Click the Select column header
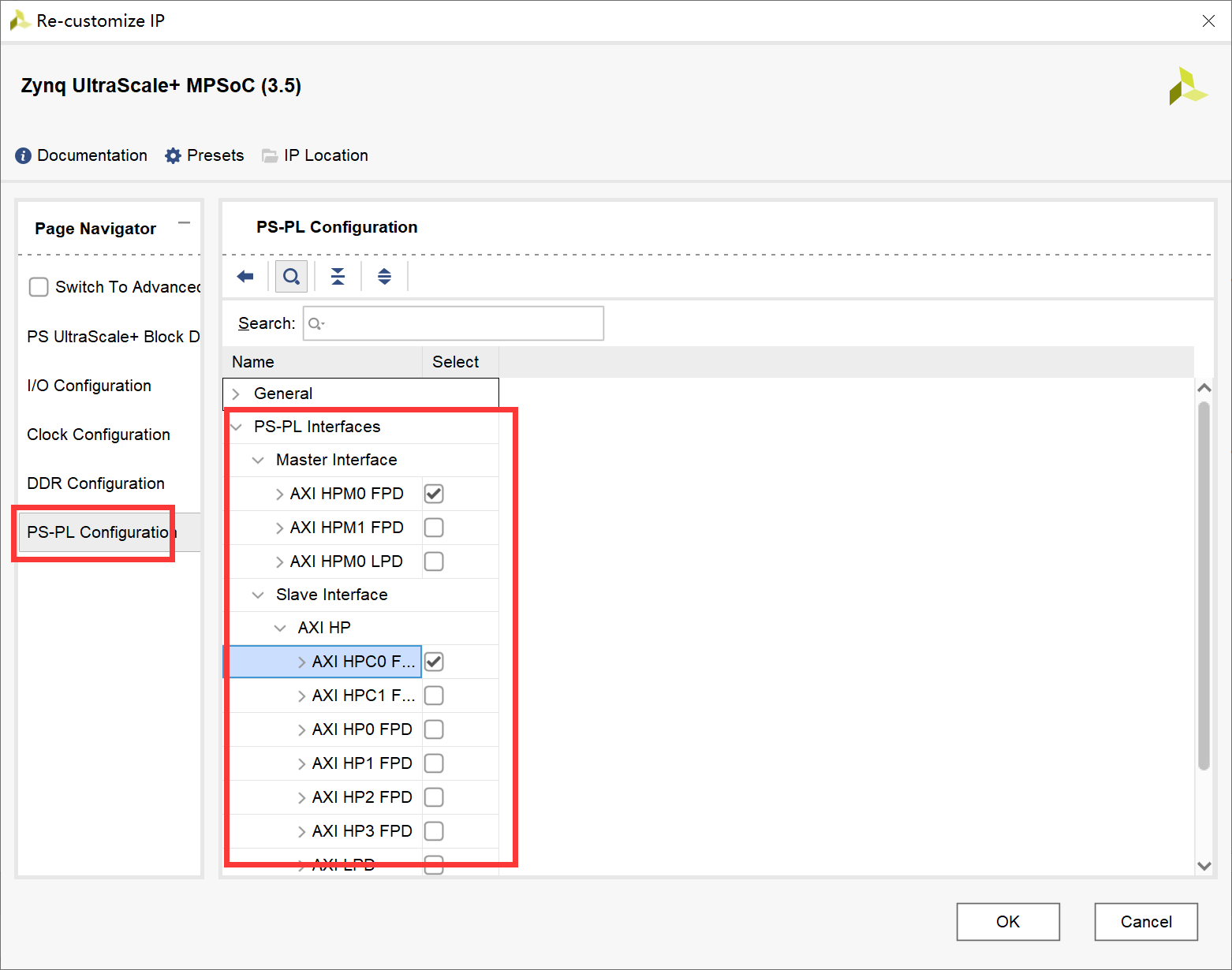The image size is (1232, 970). pyautogui.click(x=461, y=362)
